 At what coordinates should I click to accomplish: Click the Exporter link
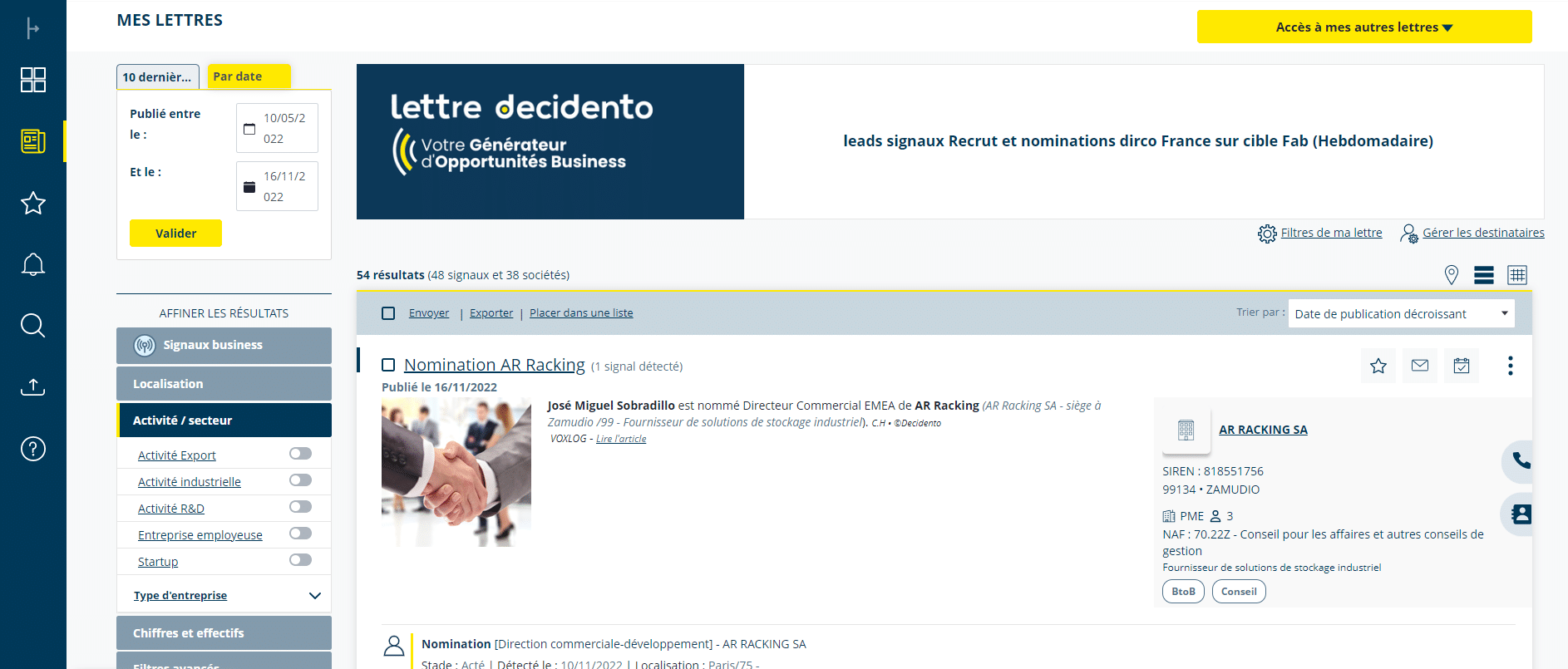tap(491, 313)
